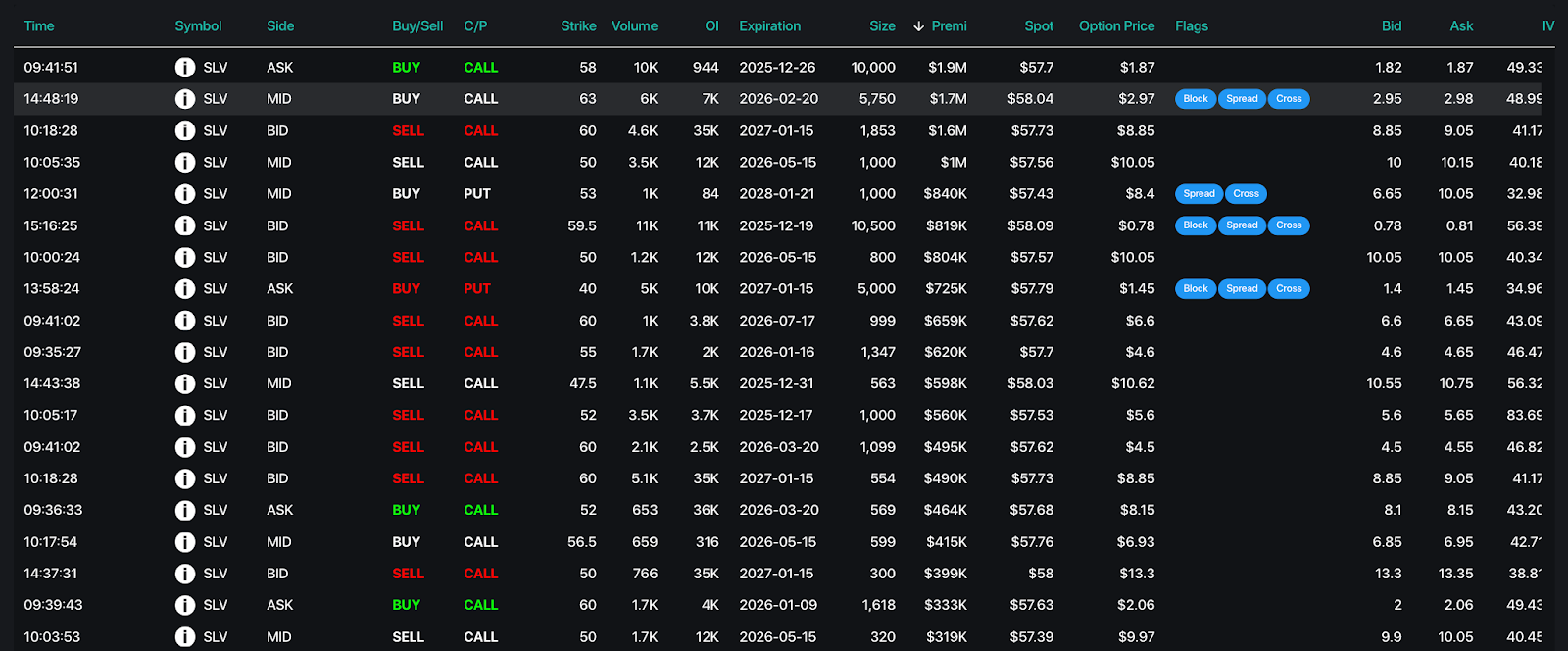Image resolution: width=1568 pixels, height=651 pixels.
Task: Open info icon for 09:41:02 $495K row
Action: [x=184, y=447]
